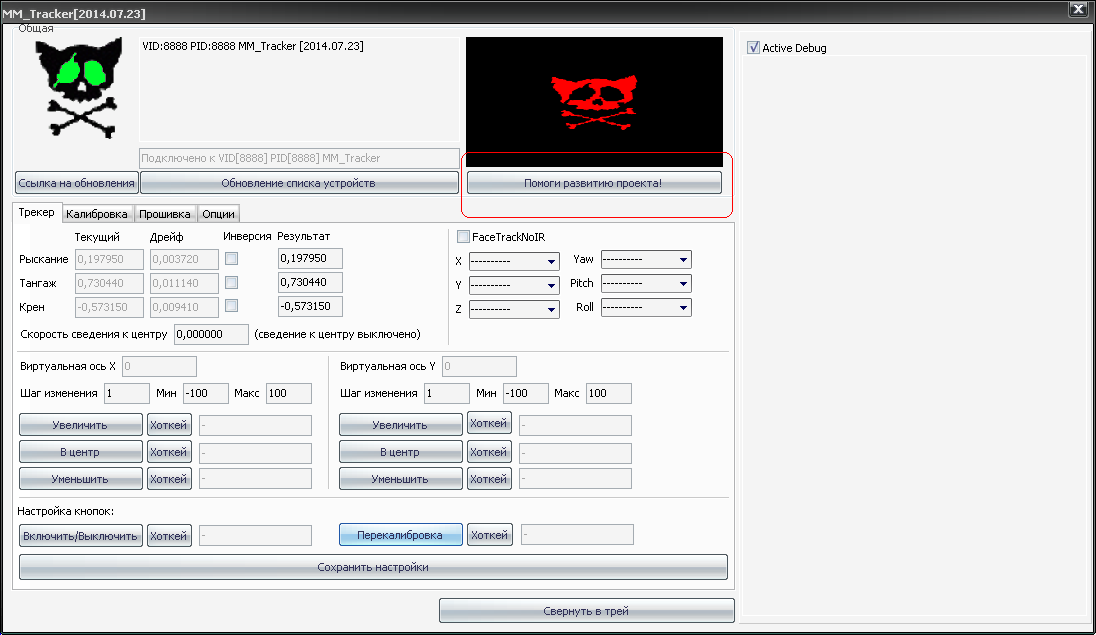The height and width of the screenshot is (635, 1096).
Task: Click X axis Макс field
Action: [289, 393]
